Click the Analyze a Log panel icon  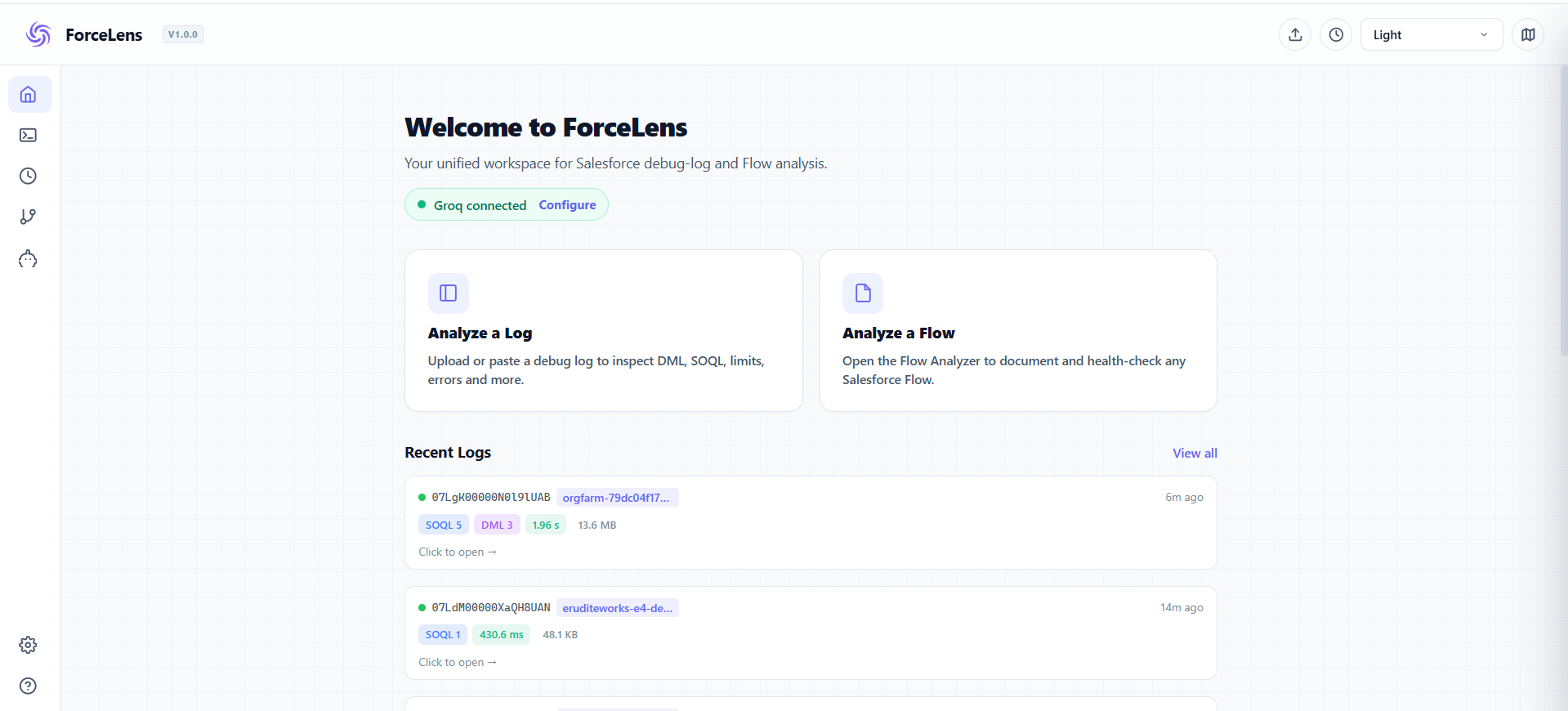449,293
